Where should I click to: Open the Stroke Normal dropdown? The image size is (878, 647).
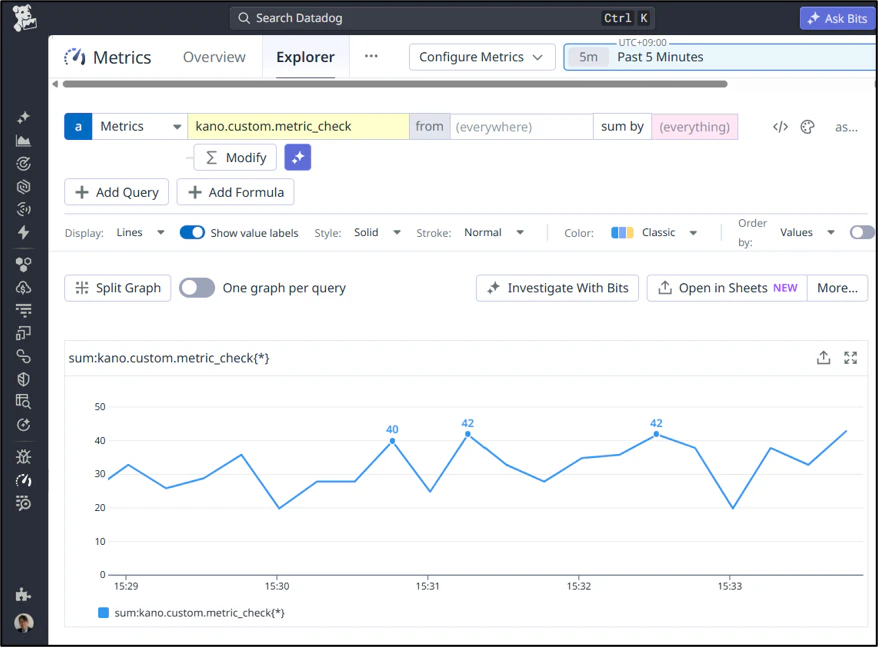point(493,232)
